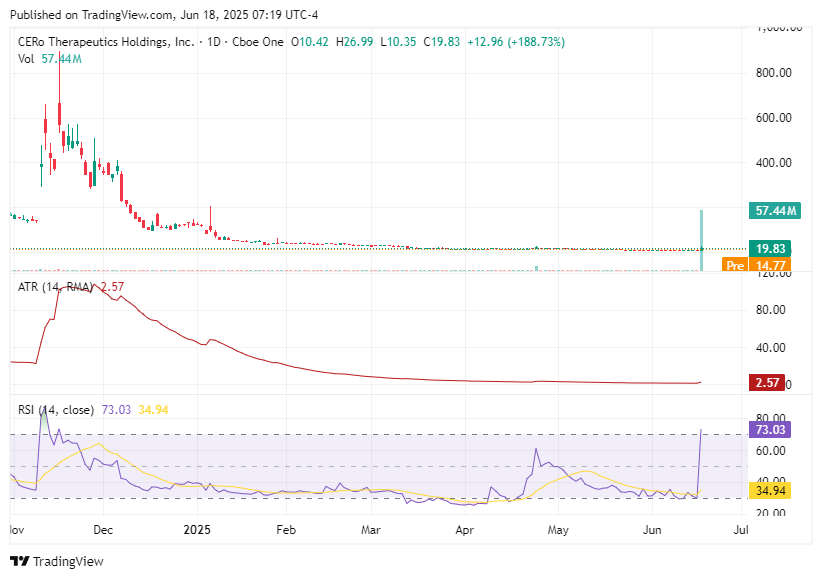Click the close price value C19.83
Image resolution: width=822 pixels, height=579 pixels.
coord(441,42)
